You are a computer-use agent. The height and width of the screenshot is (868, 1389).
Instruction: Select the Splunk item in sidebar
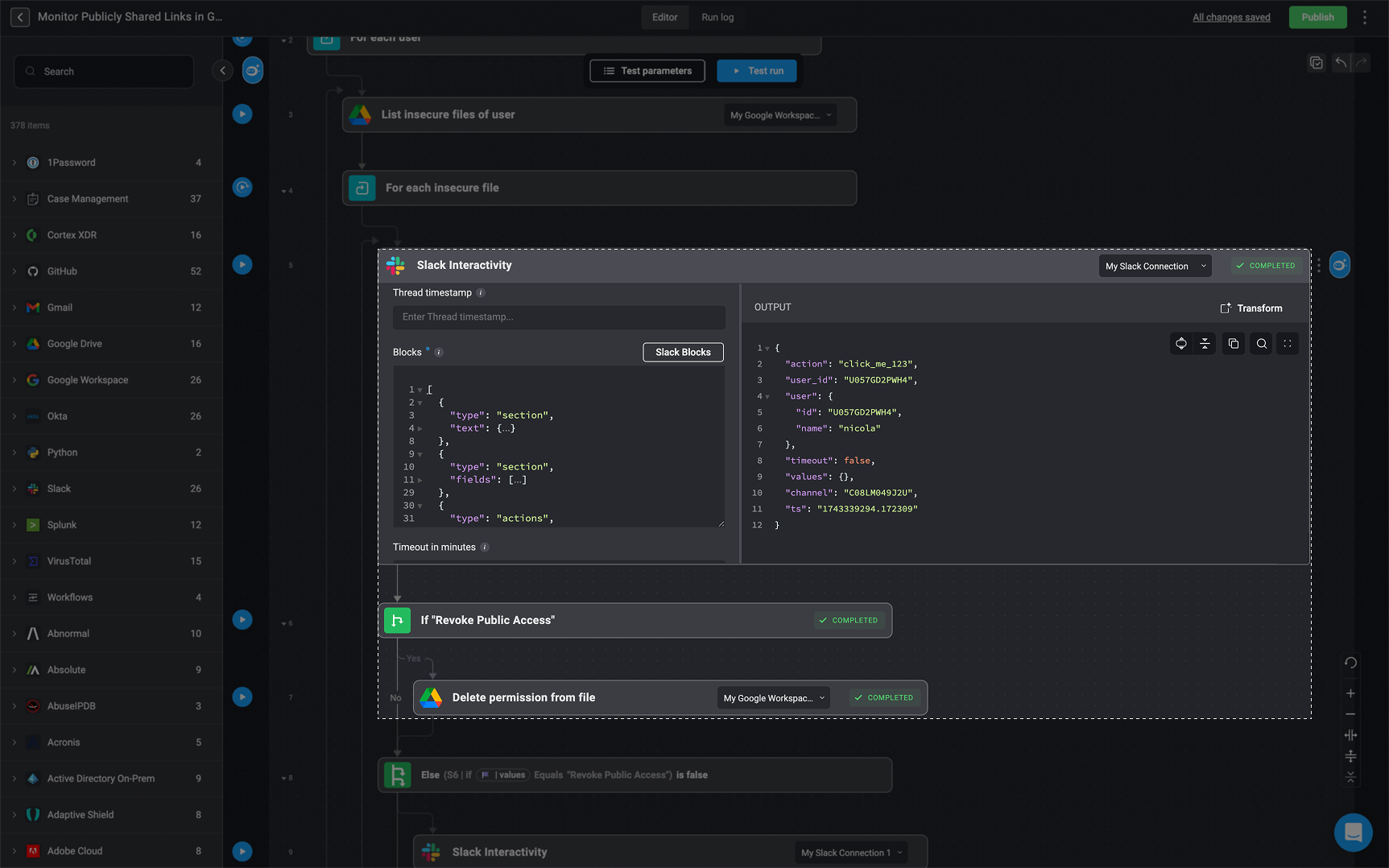point(111,525)
